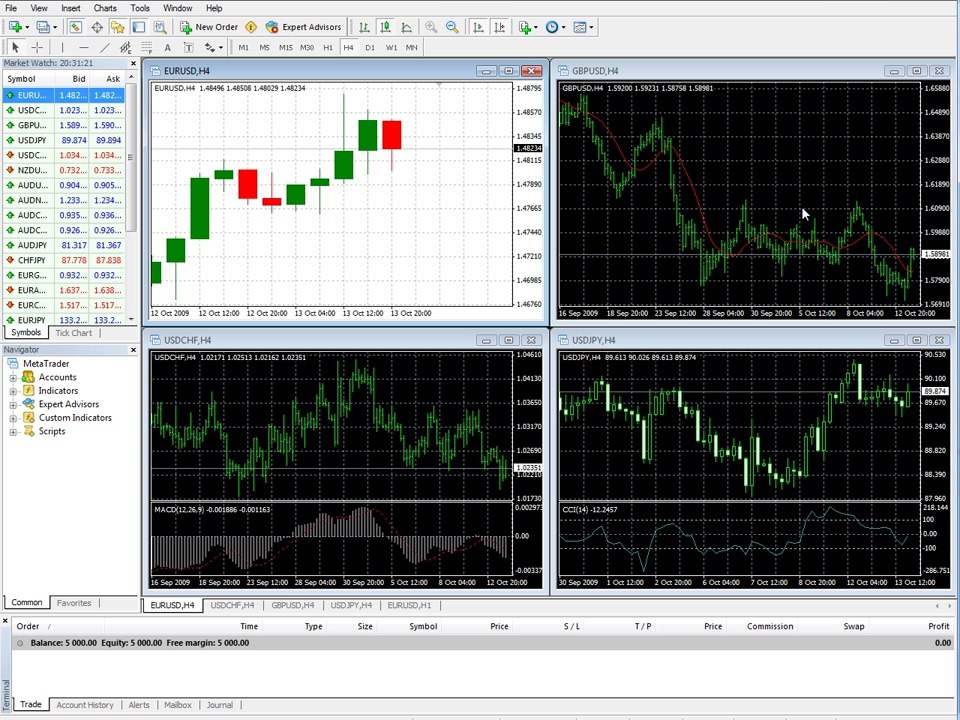Expand the Custom Indicators node in Navigator
This screenshot has width=960, height=720.
pos(13,418)
